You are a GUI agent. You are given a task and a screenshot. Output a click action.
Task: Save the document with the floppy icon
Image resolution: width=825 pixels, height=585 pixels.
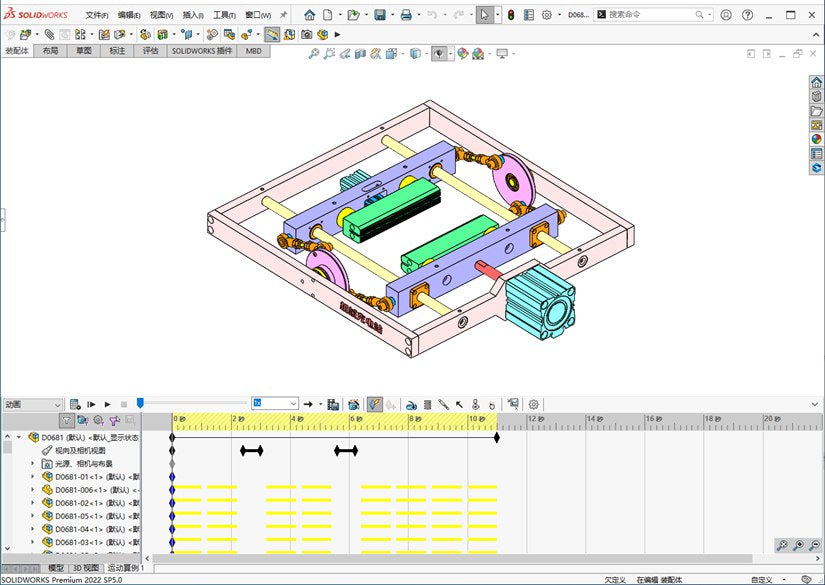click(380, 15)
